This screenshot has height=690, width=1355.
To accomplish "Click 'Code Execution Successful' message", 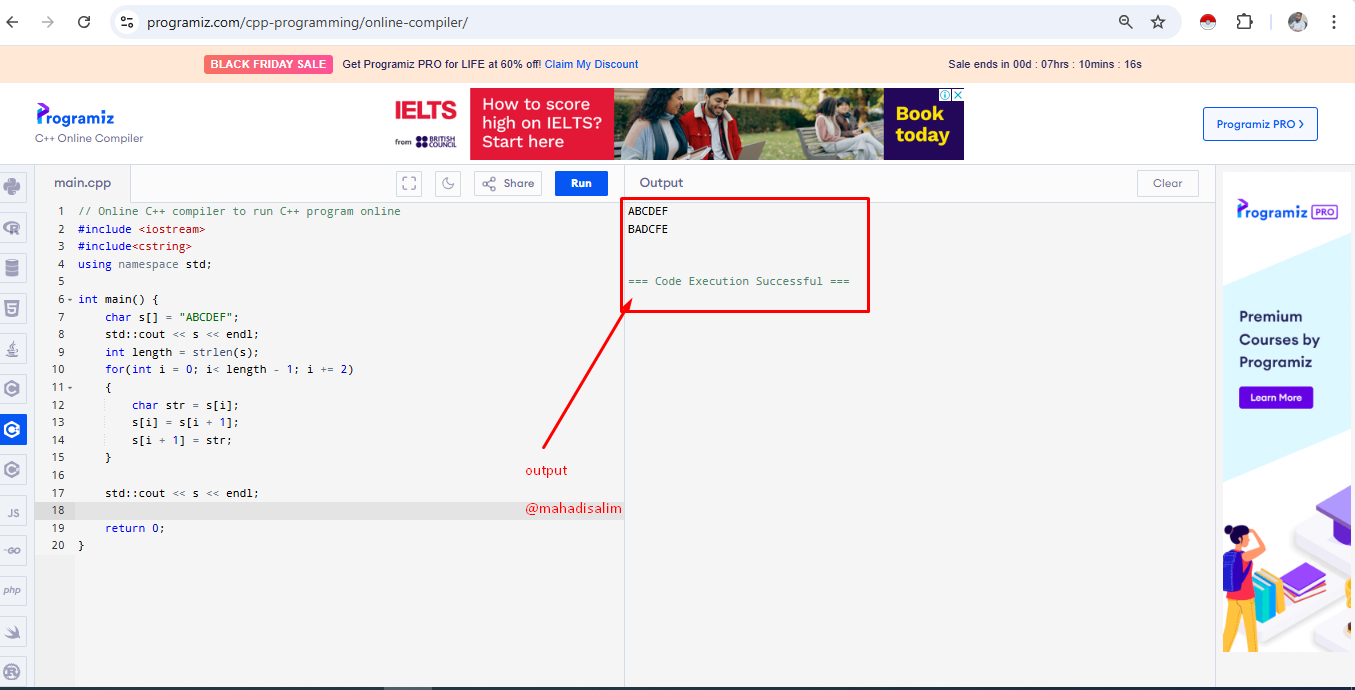I will pos(739,281).
